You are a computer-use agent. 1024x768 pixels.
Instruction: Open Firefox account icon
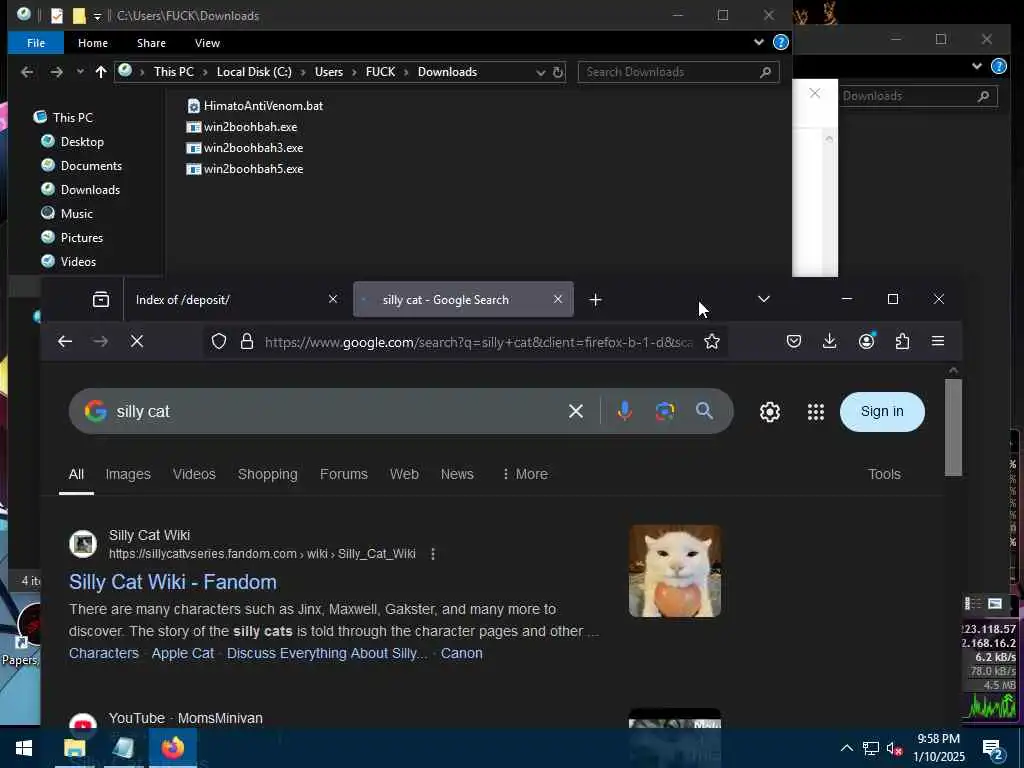click(867, 342)
